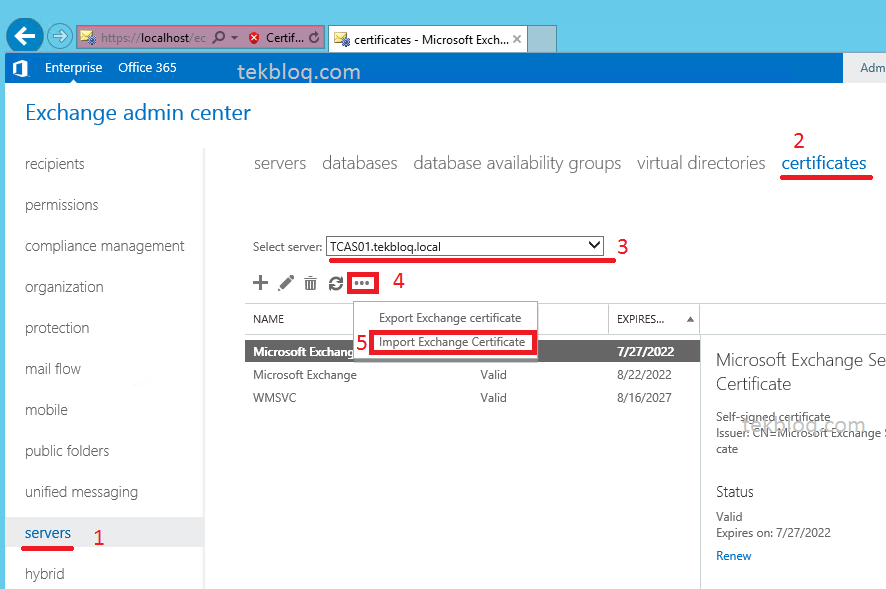Click the localhost address bar field
Screen dimensions: 886x589
153,38
